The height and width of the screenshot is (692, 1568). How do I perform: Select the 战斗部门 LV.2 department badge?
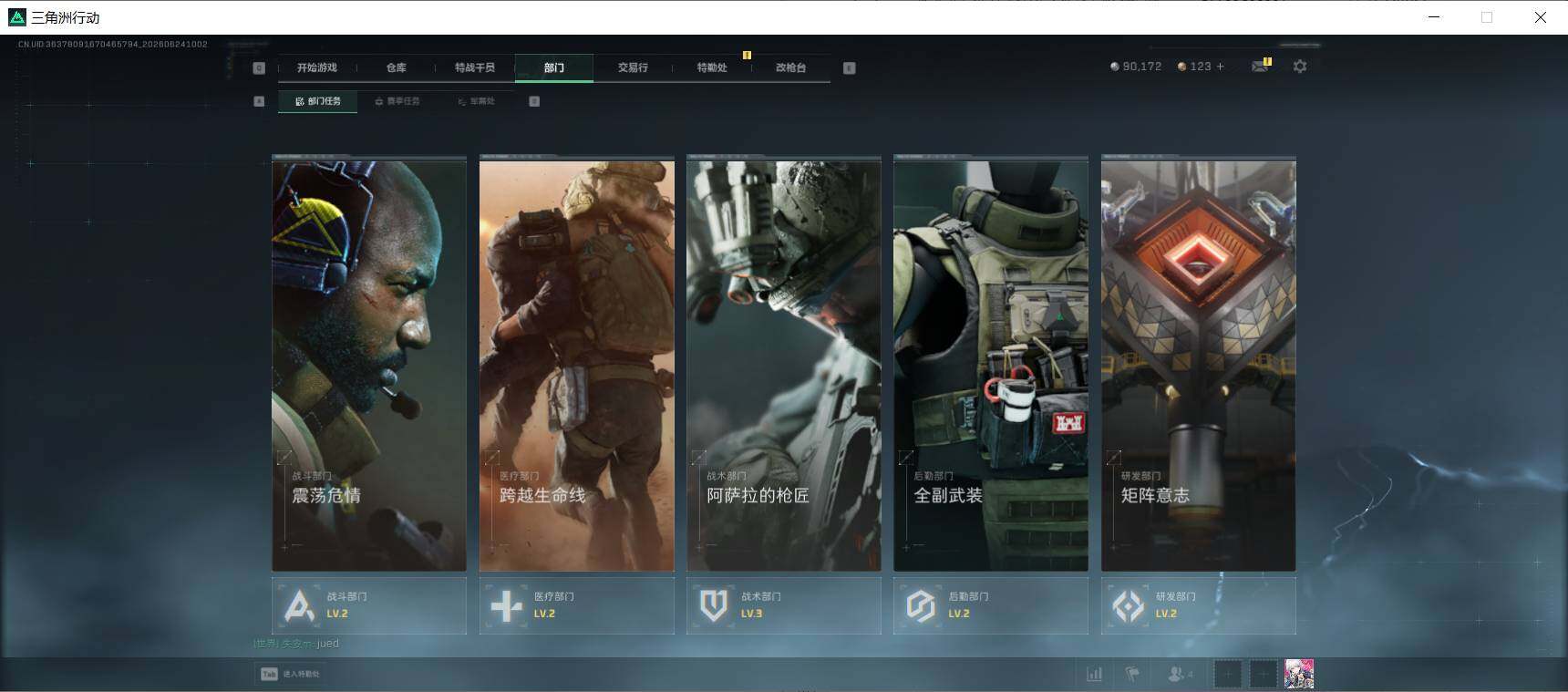click(x=369, y=605)
